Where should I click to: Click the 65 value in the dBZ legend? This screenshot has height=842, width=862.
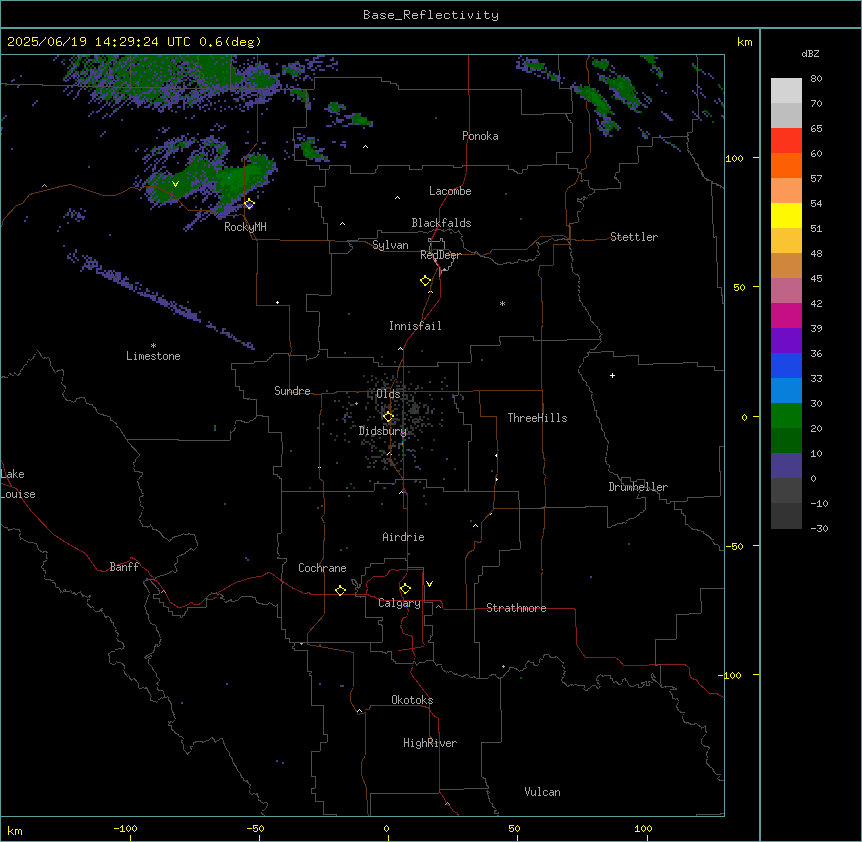(816, 129)
